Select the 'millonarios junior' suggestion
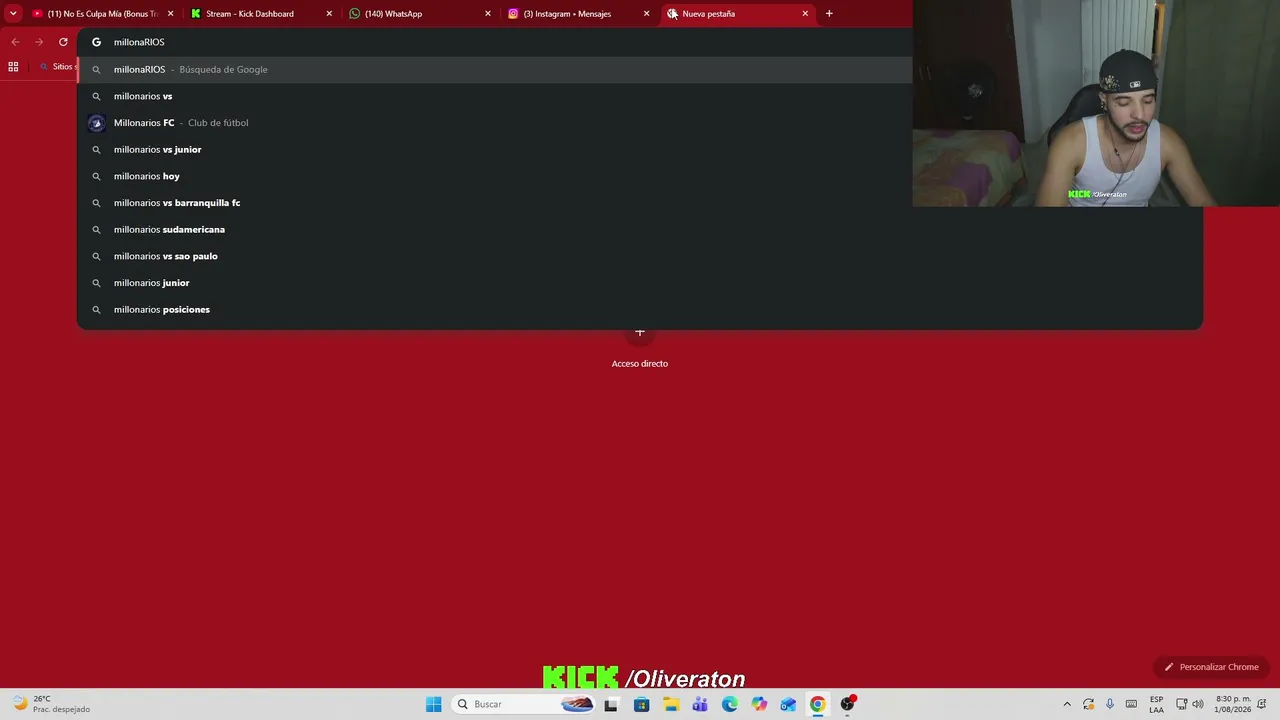1280x720 pixels. click(639, 283)
